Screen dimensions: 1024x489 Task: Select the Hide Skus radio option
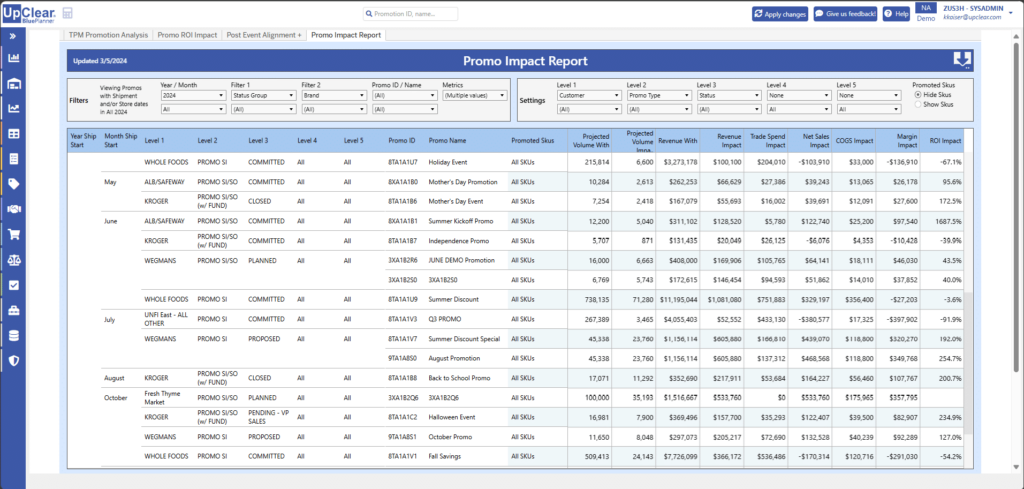(x=919, y=95)
